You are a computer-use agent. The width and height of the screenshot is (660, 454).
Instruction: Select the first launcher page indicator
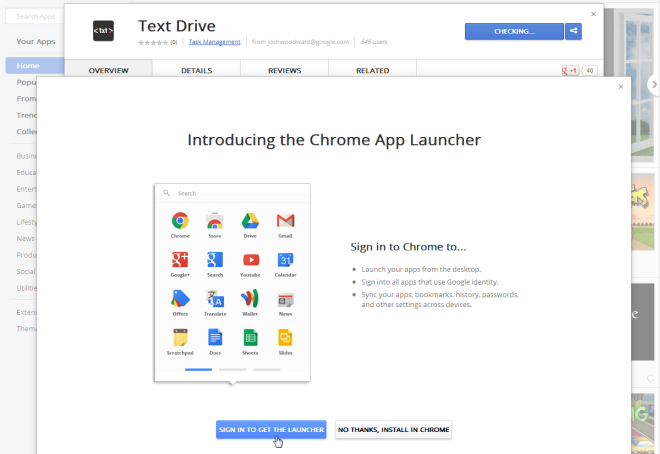[x=198, y=369]
